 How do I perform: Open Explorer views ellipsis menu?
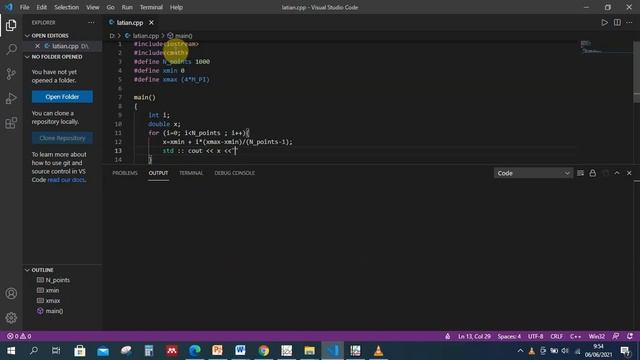coord(91,22)
